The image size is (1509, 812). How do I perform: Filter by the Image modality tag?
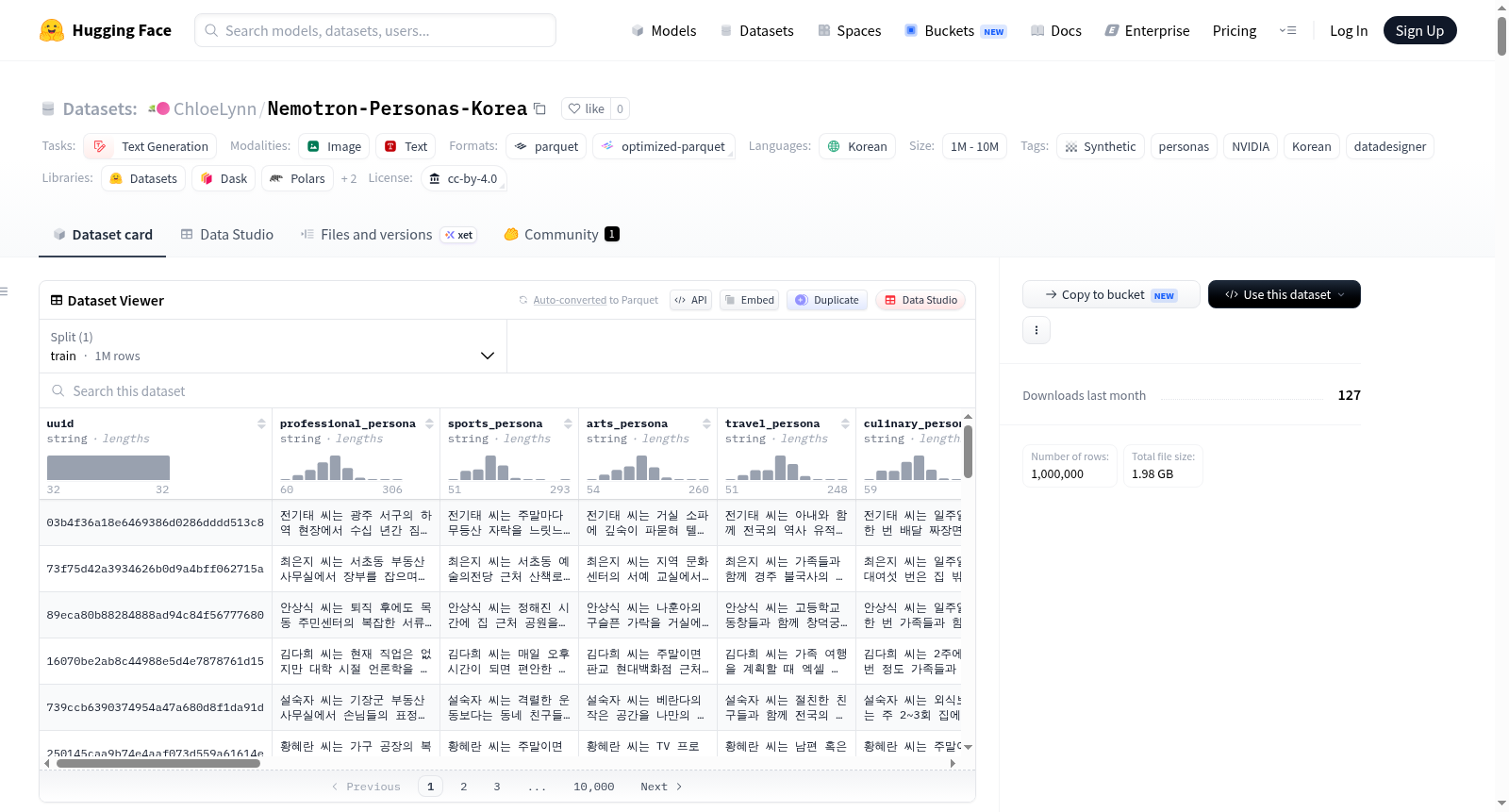tap(335, 146)
